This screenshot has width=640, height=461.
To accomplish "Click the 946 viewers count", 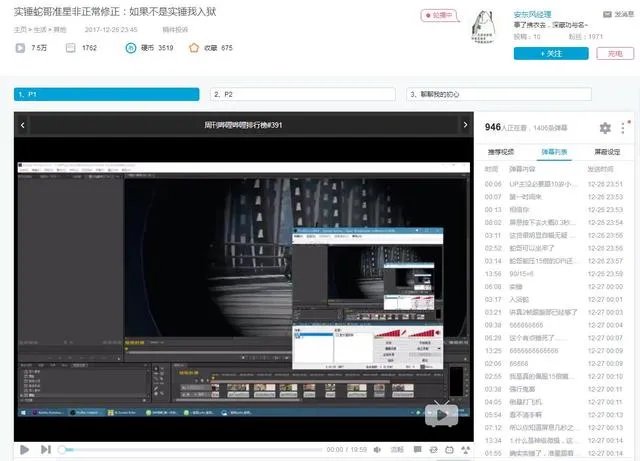I will coord(493,127).
